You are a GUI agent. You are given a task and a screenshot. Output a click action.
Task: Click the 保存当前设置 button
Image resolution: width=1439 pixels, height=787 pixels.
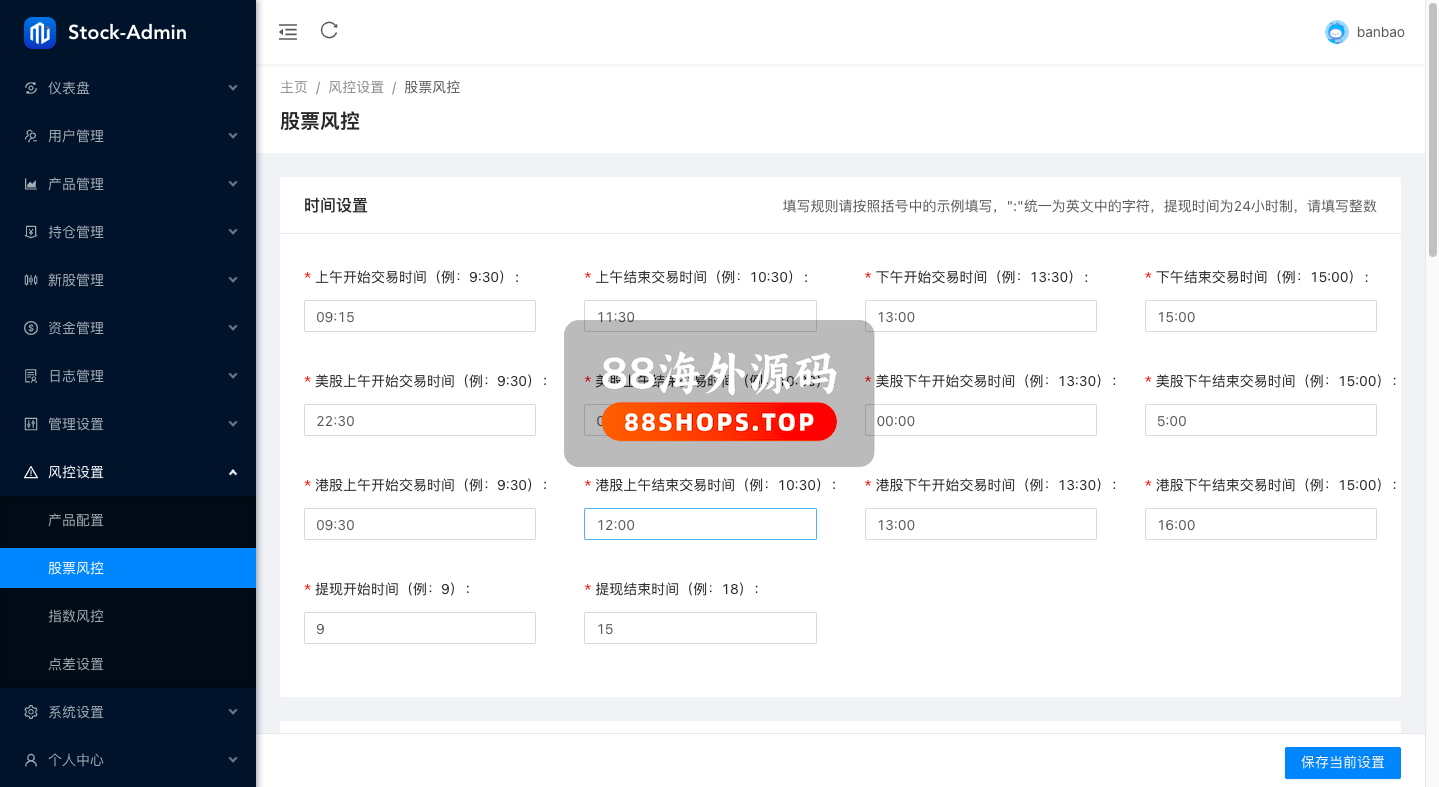[1342, 762]
